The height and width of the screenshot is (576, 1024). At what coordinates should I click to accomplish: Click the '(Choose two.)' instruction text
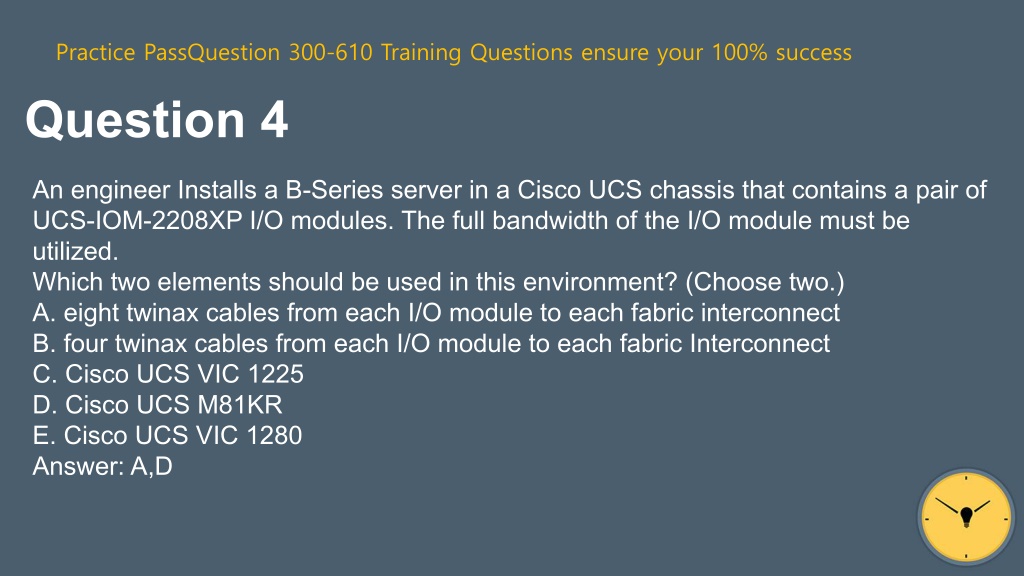pos(765,282)
